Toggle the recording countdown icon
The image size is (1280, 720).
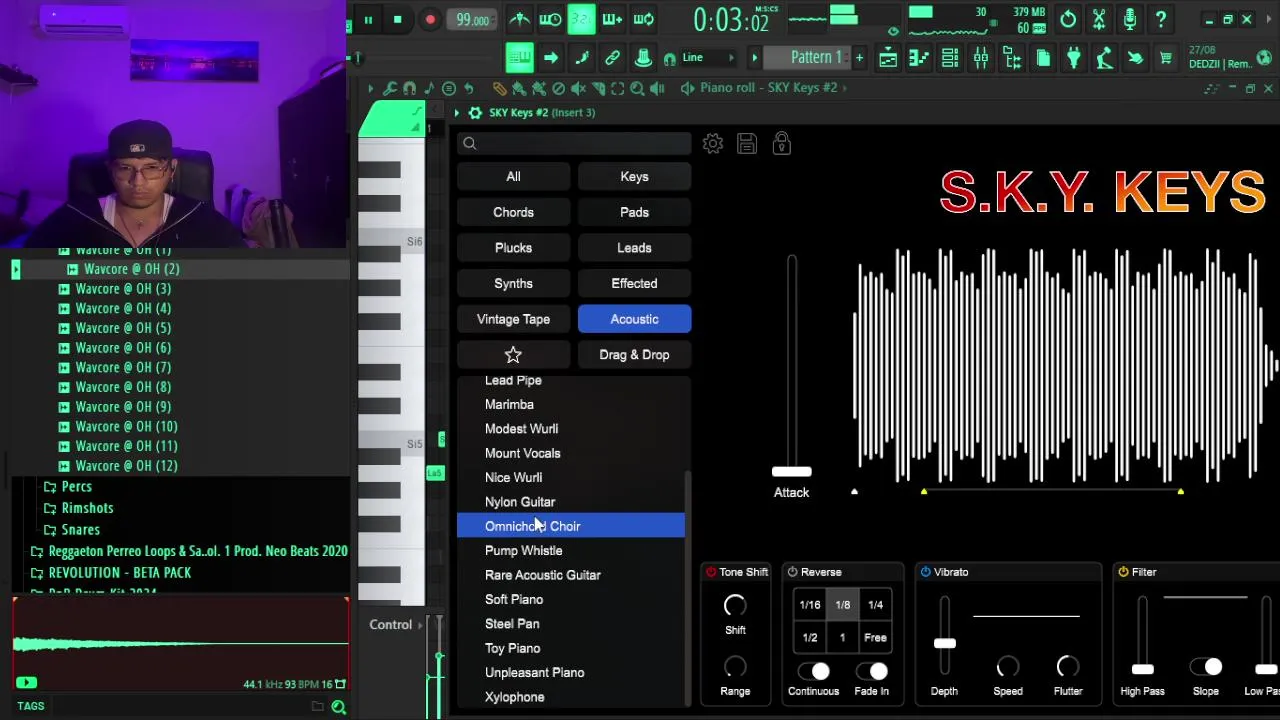pyautogui.click(x=581, y=19)
